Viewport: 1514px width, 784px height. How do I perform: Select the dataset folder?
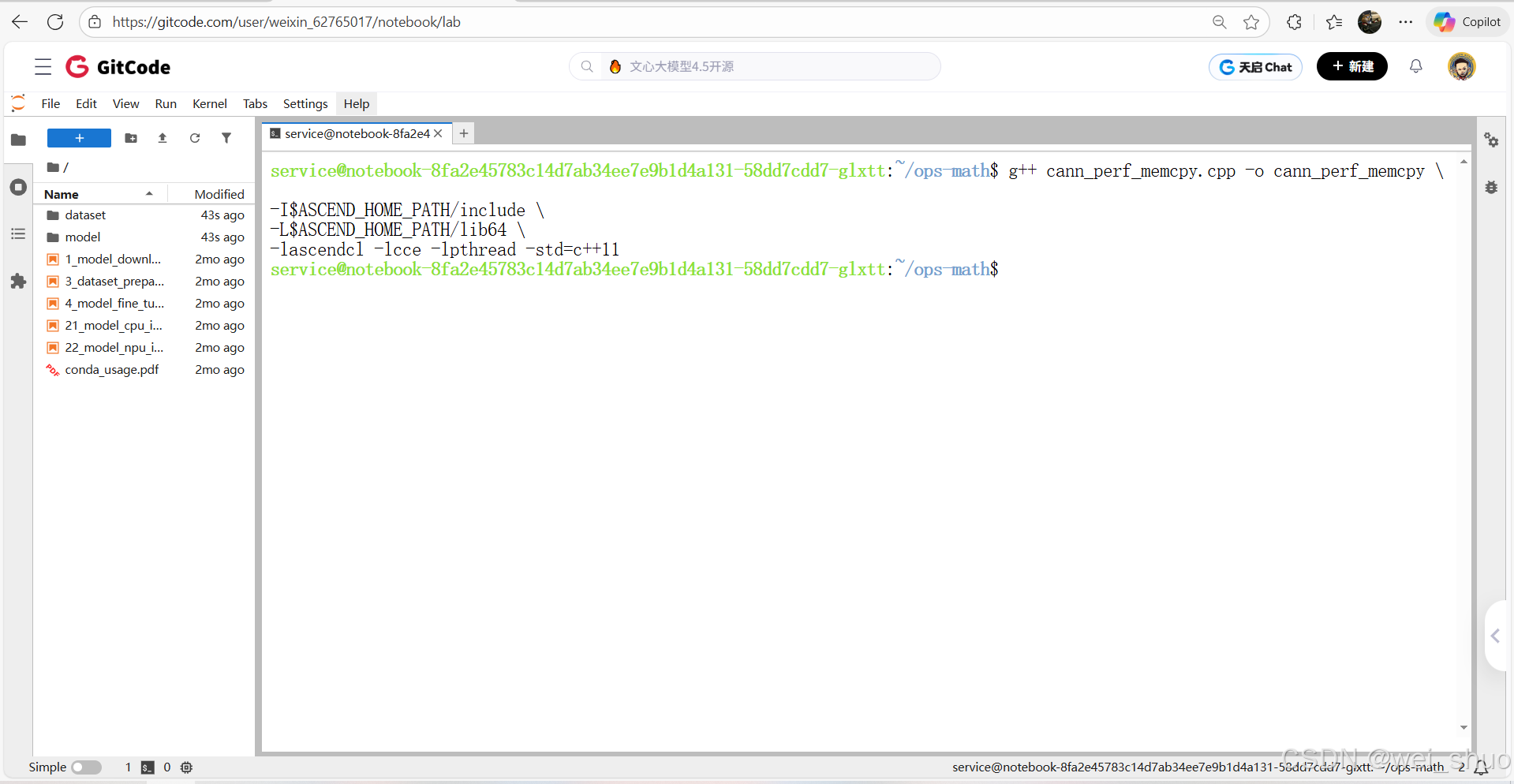point(145,215)
